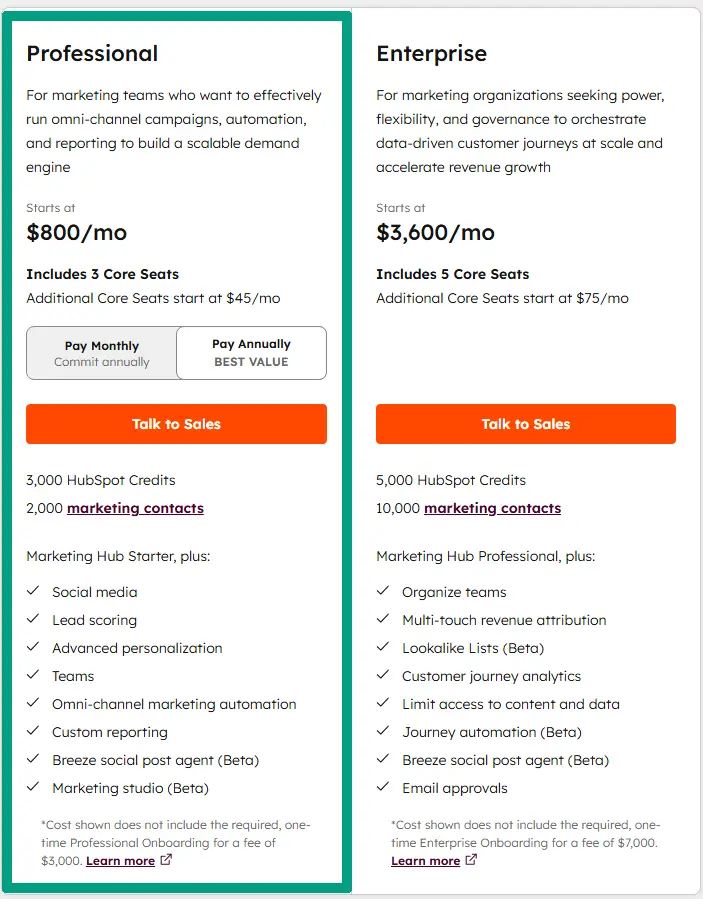Click external link icon beside Enterprise's Learn more
703x899 pixels.
(x=471, y=860)
